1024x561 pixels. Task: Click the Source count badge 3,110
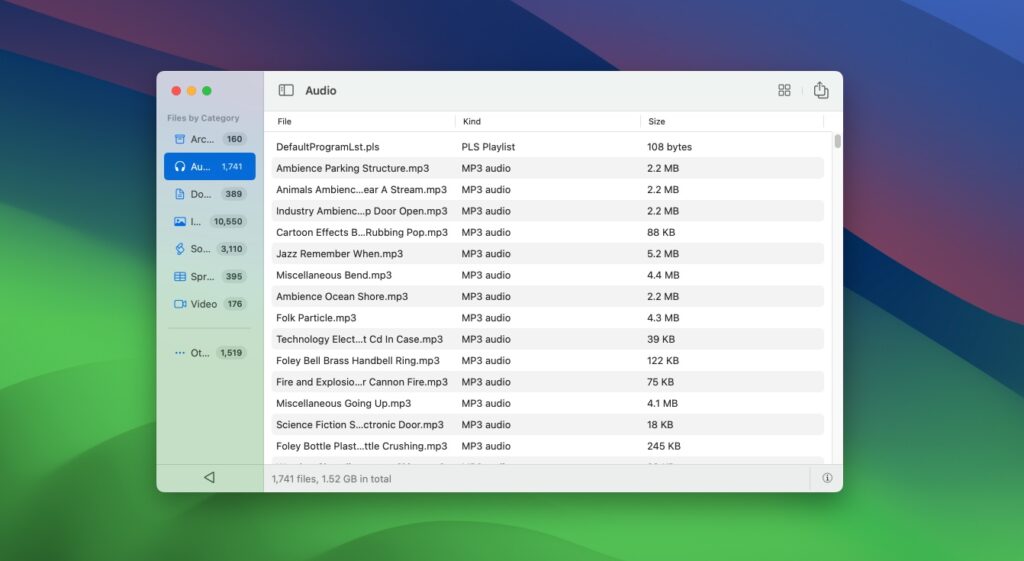click(231, 249)
